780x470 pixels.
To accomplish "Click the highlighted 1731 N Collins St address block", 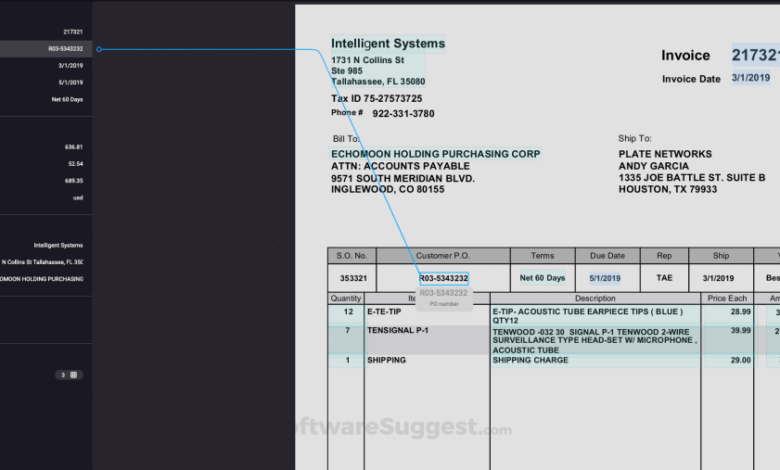I will (x=378, y=71).
